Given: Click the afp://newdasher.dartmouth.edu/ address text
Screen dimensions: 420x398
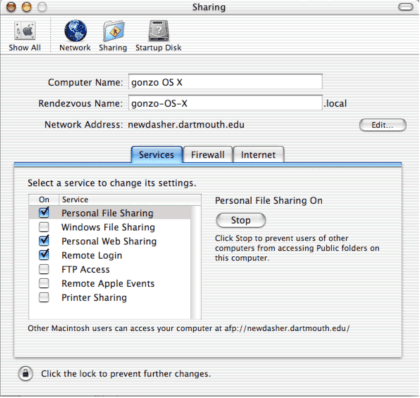Looking at the screenshot, I should 287,328.
